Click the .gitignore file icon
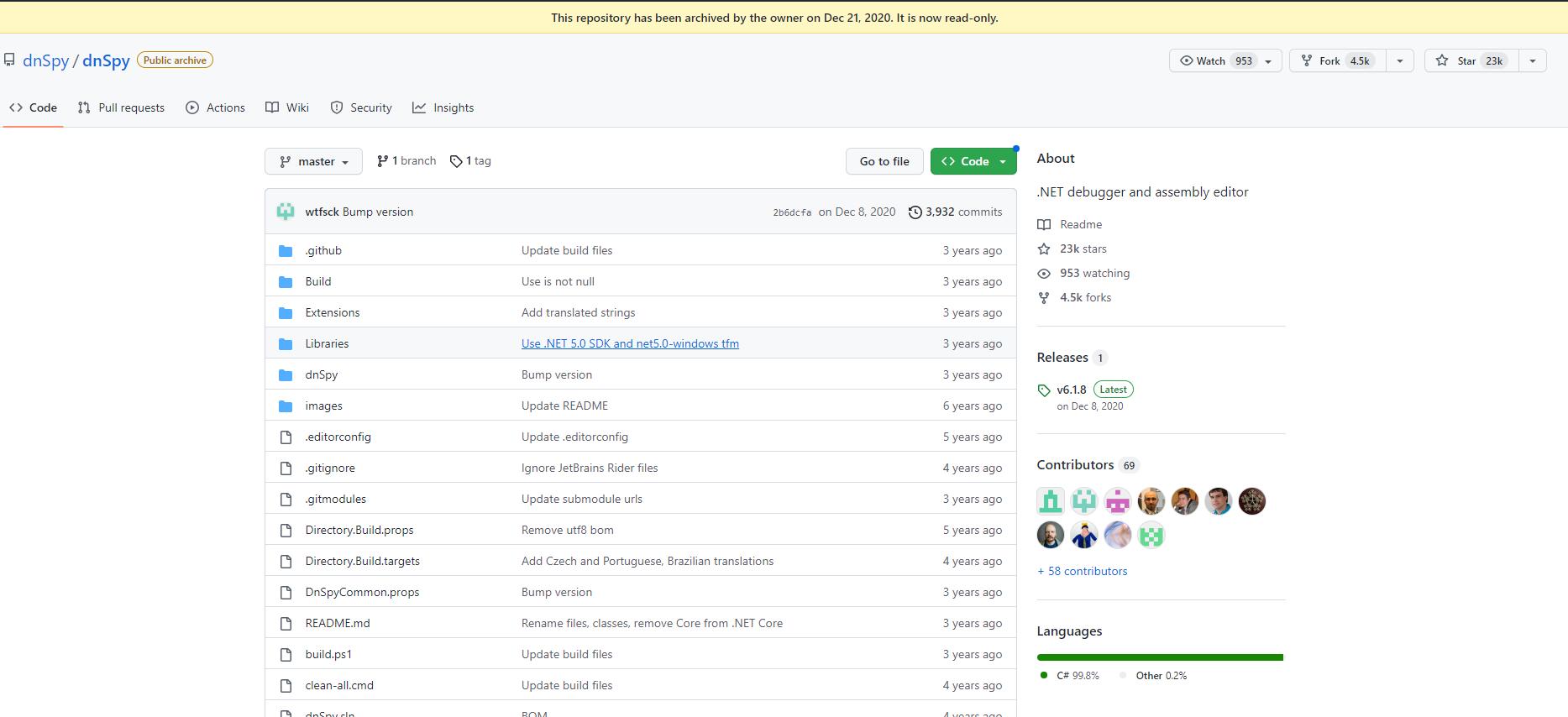The width and height of the screenshot is (1568, 717). (286, 468)
